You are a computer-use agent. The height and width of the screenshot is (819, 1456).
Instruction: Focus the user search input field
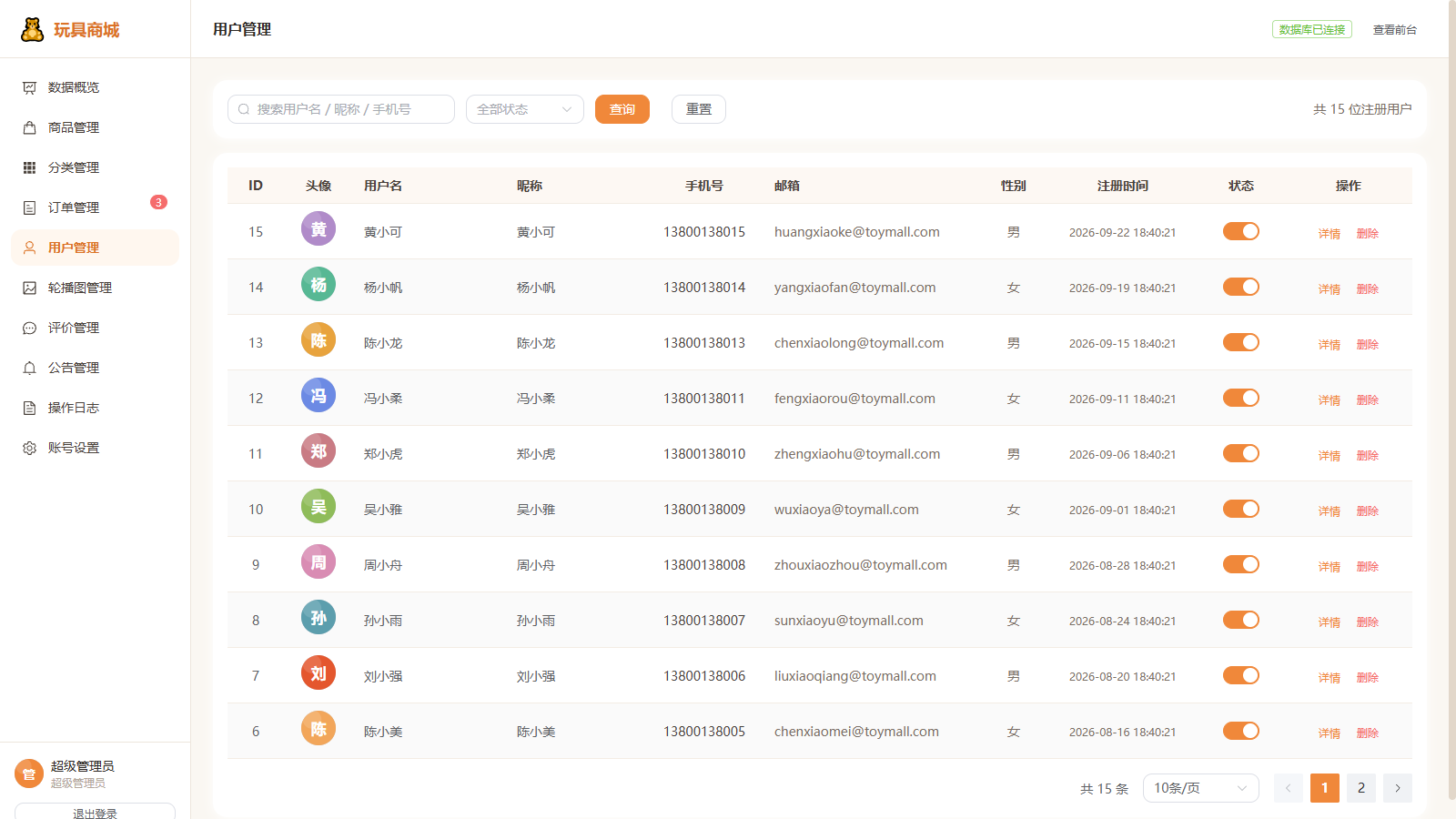pyautogui.click(x=341, y=109)
